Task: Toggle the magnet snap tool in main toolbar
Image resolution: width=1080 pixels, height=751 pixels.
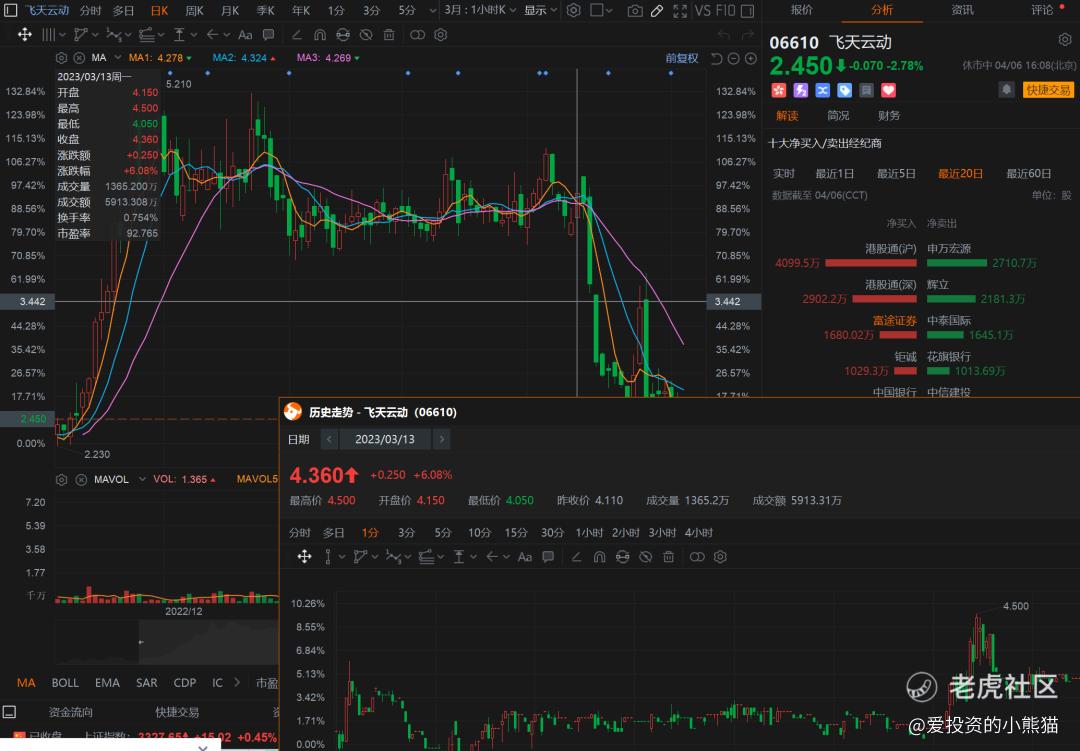Action: (x=320, y=34)
